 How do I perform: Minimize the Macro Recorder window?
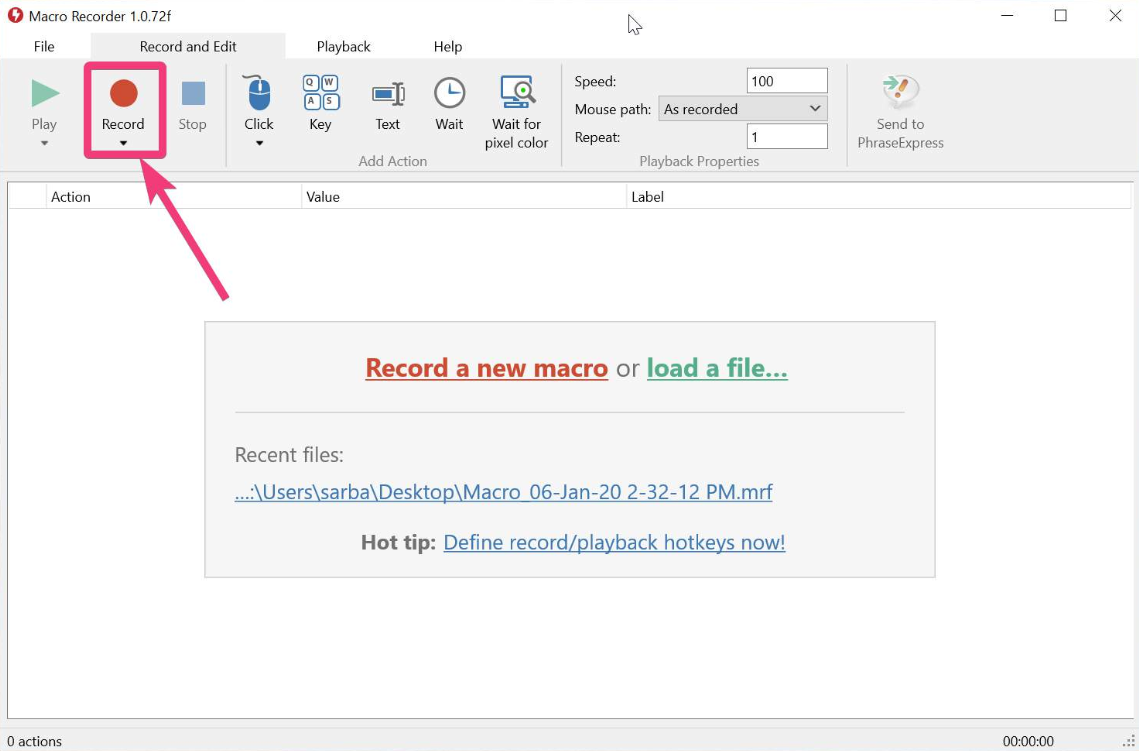(1007, 15)
